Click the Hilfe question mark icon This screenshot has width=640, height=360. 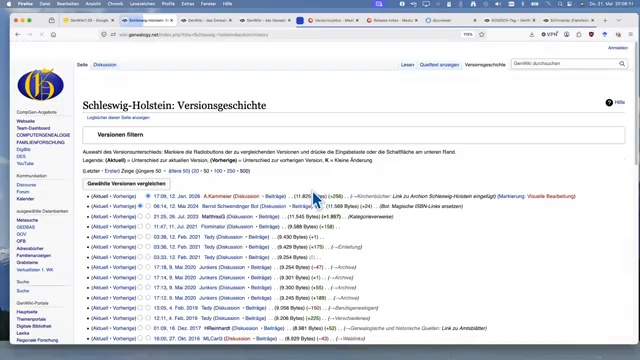pyautogui.click(x=609, y=102)
